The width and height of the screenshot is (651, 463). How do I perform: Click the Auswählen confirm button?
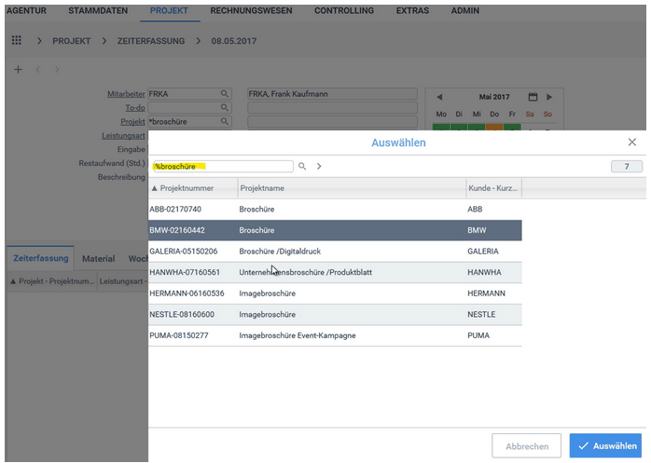click(x=605, y=446)
